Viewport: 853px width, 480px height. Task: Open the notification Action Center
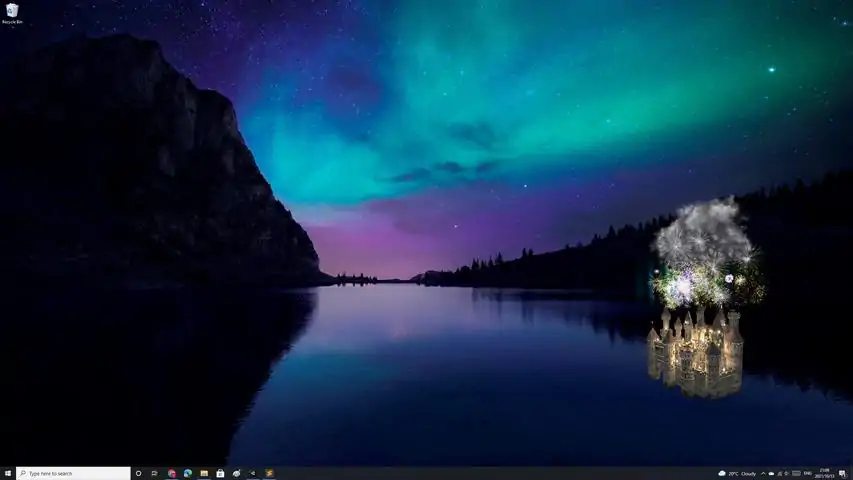pyautogui.click(x=842, y=473)
